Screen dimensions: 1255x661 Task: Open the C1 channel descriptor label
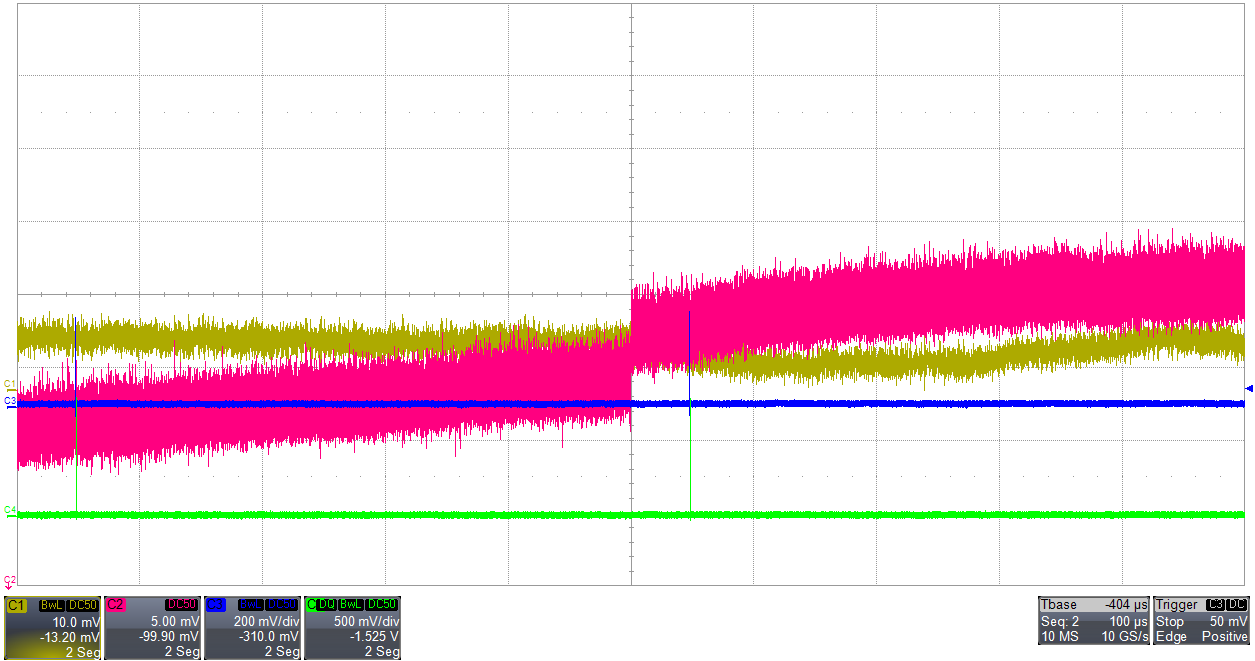(17, 605)
